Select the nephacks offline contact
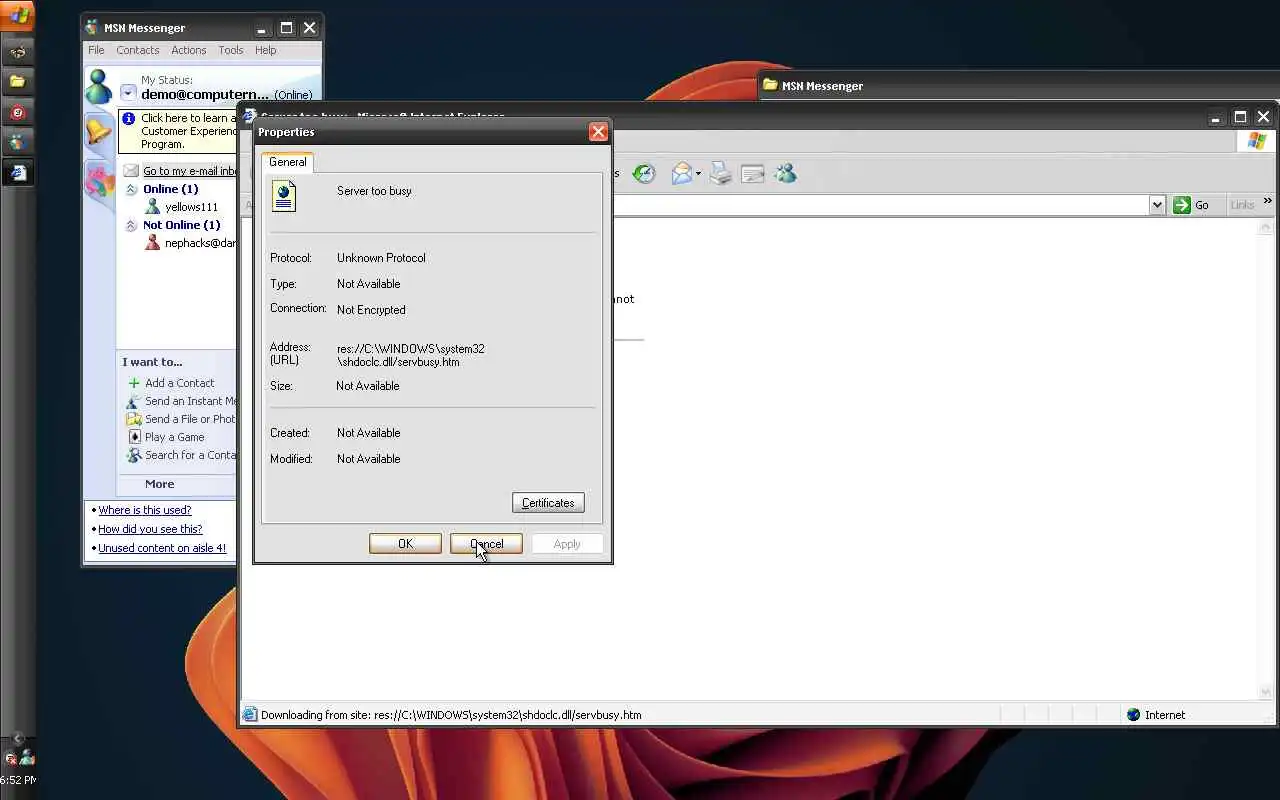This screenshot has width=1280, height=800. click(190, 243)
